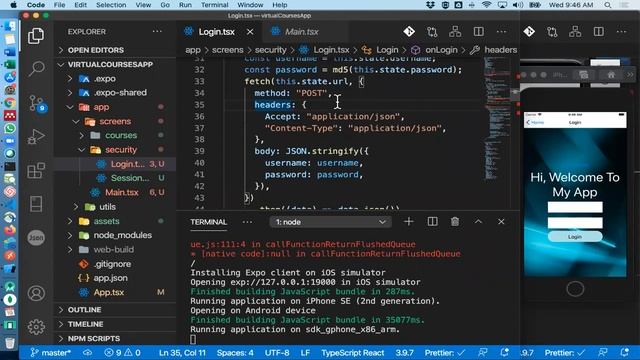Open the Selection menu
Viewport: 640px width, 360px height.
(111, 5)
